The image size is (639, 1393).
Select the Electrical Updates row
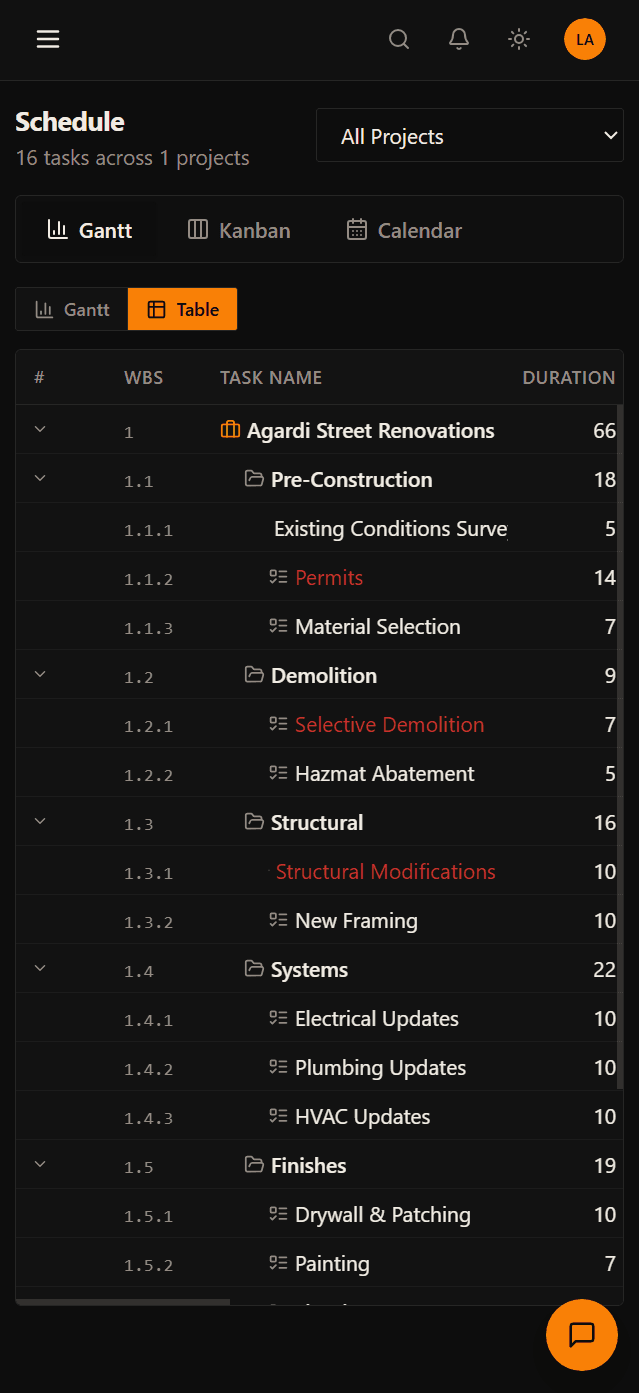(x=376, y=1018)
